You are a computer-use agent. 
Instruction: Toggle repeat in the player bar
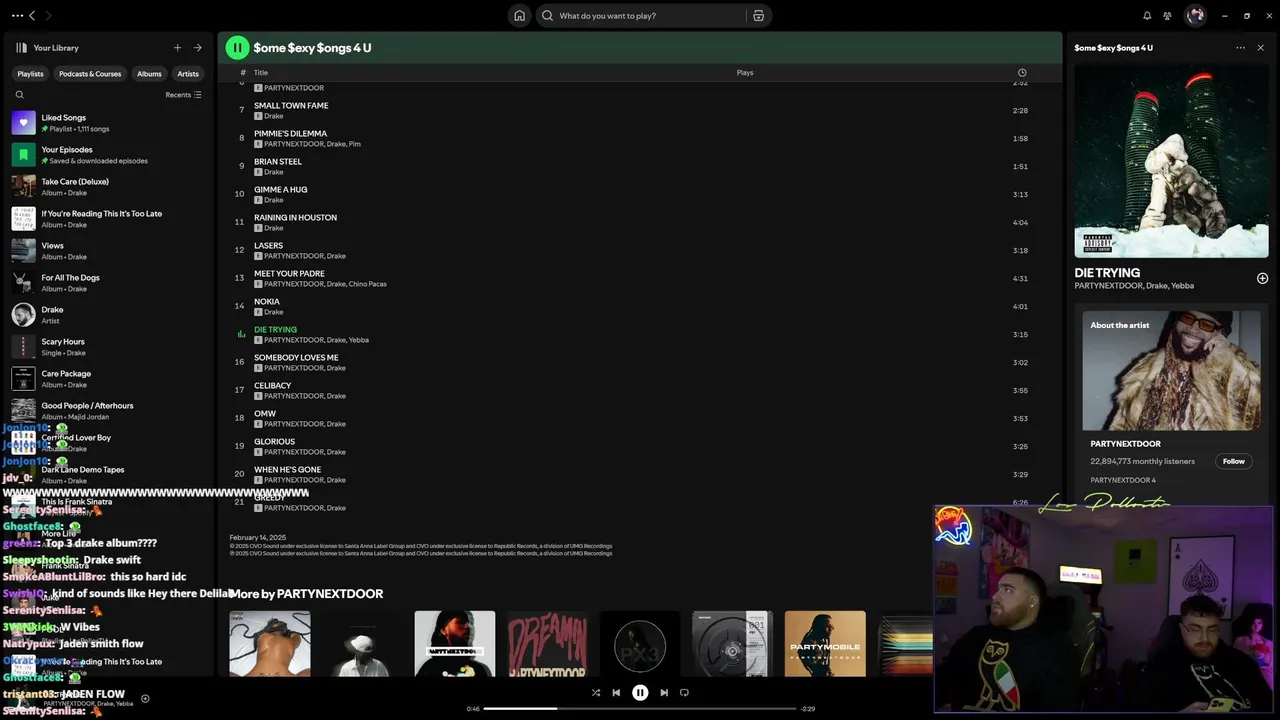(684, 692)
